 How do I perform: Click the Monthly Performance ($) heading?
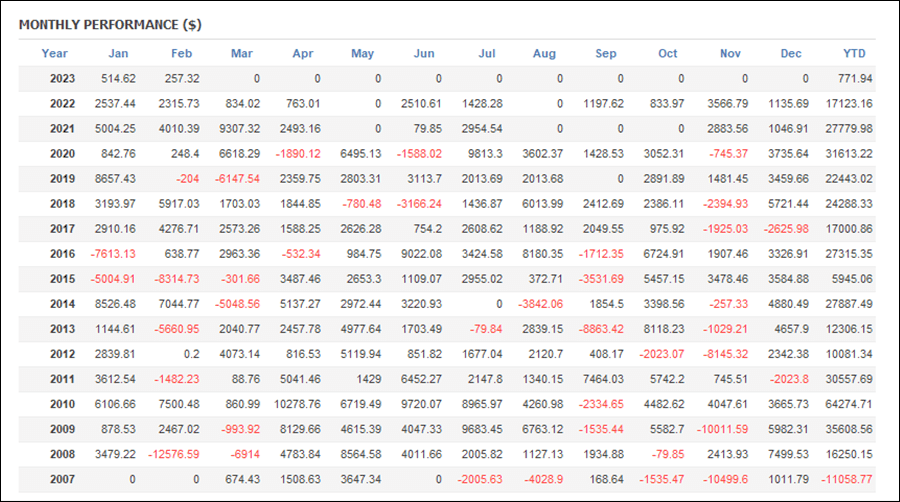110,25
